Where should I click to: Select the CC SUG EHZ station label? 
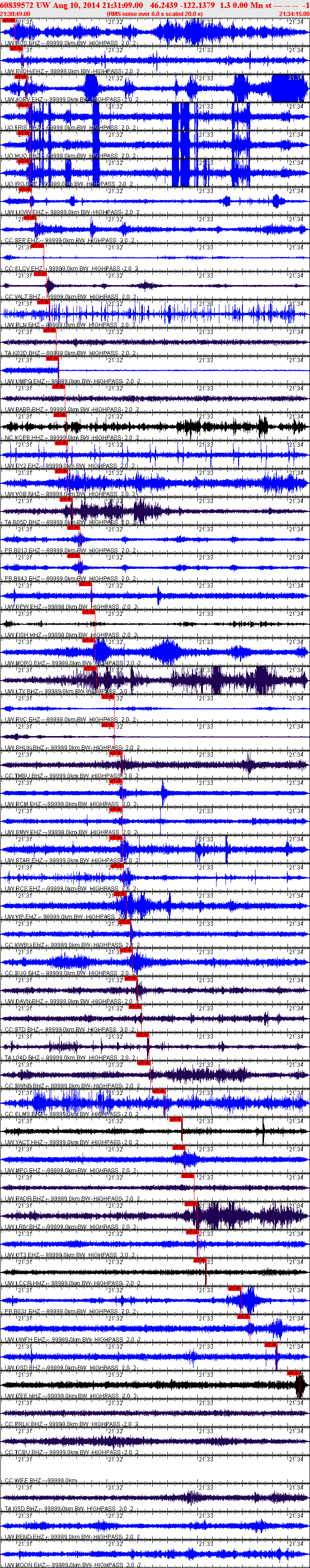click(70, 973)
